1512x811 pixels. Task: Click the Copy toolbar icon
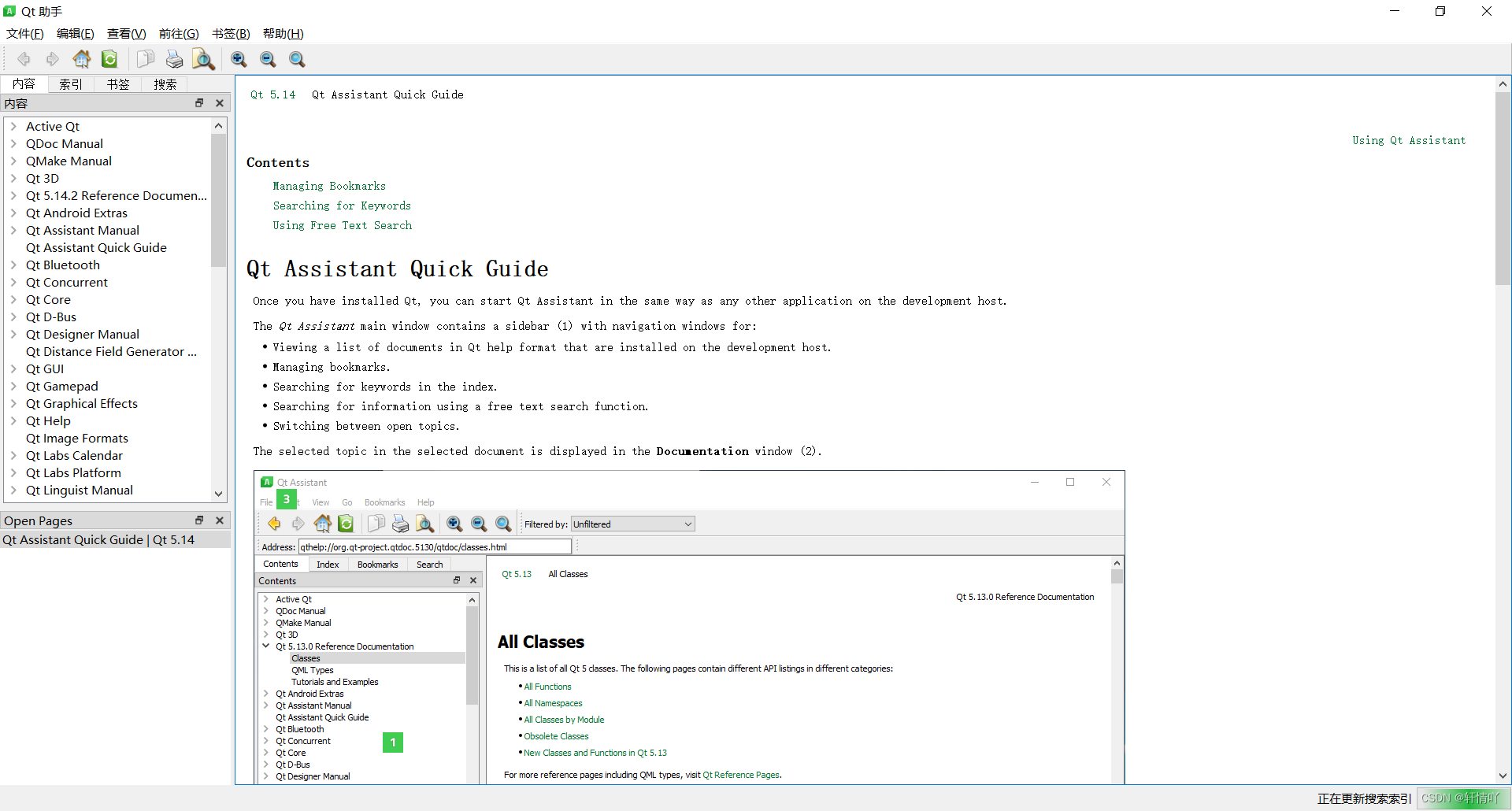145,59
